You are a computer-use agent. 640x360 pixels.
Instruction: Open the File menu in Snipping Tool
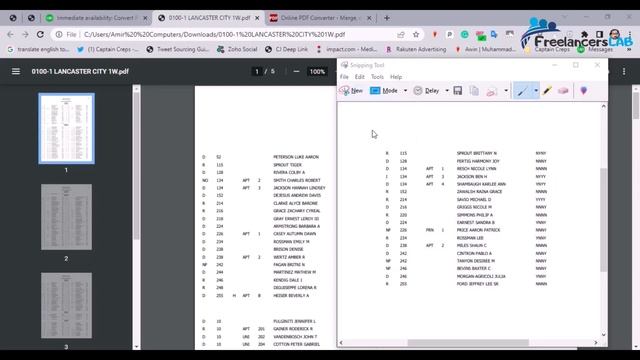[344, 77]
